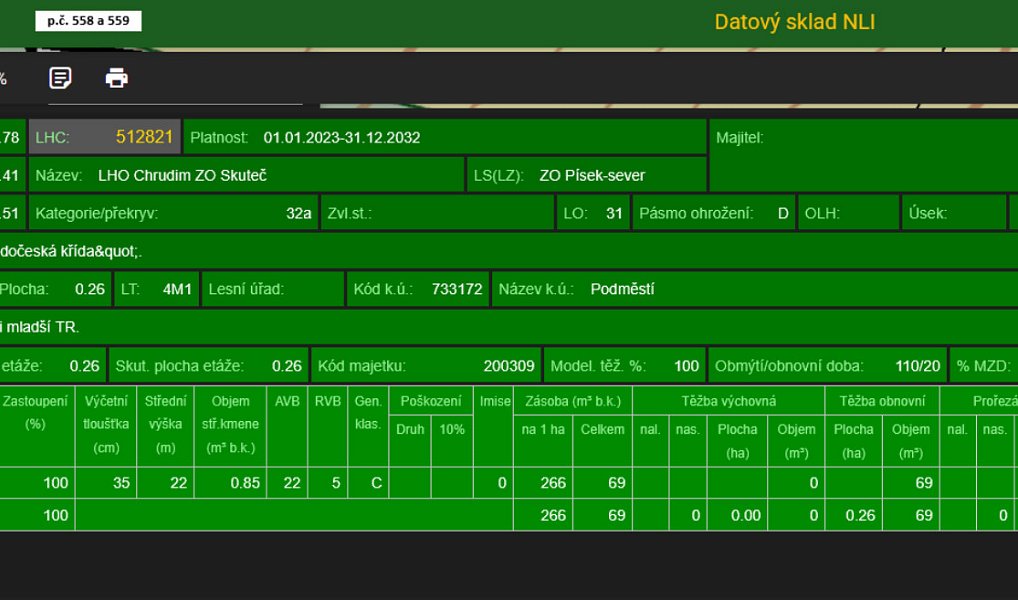Viewport: 1018px width, 600px height.
Task: Select the LHC code 512821 field
Action: click(x=105, y=137)
